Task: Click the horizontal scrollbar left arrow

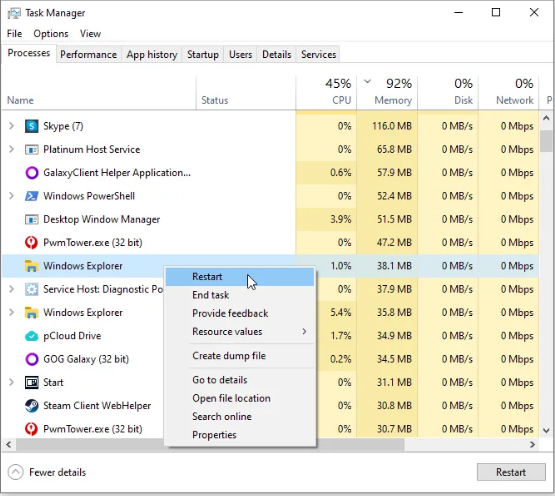Action: pos(8,445)
